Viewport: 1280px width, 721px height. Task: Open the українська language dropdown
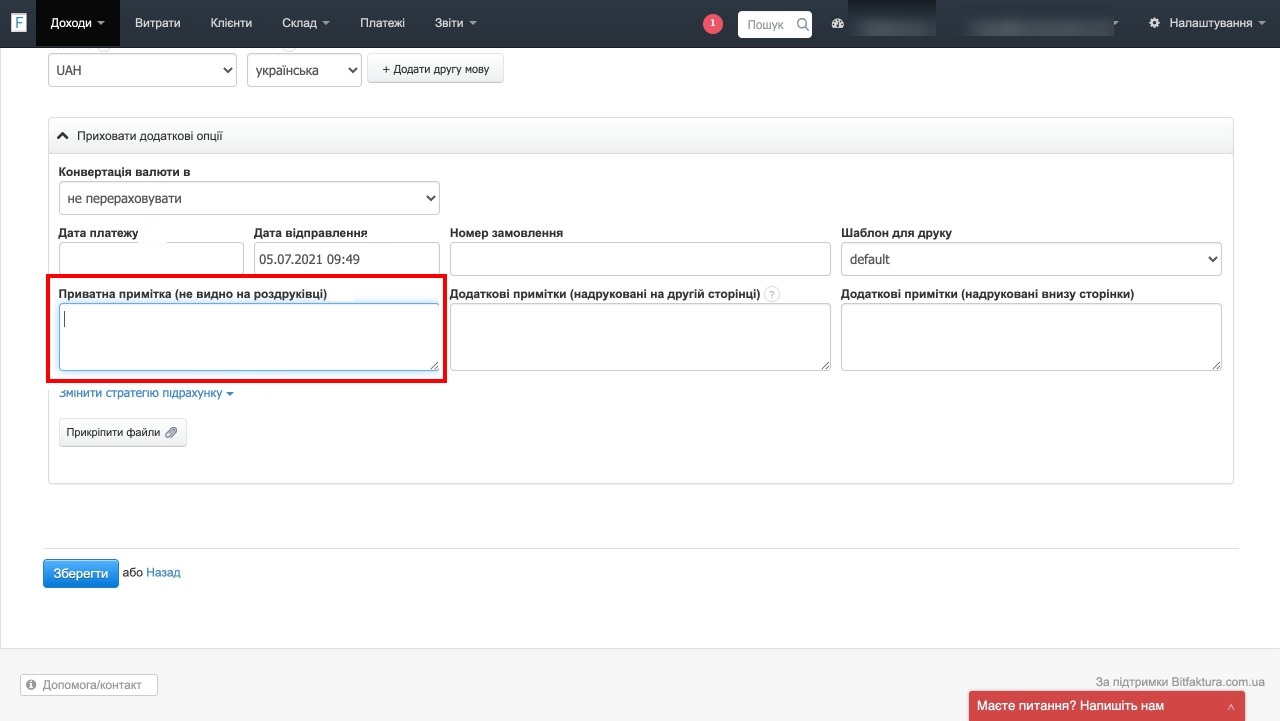coord(304,71)
